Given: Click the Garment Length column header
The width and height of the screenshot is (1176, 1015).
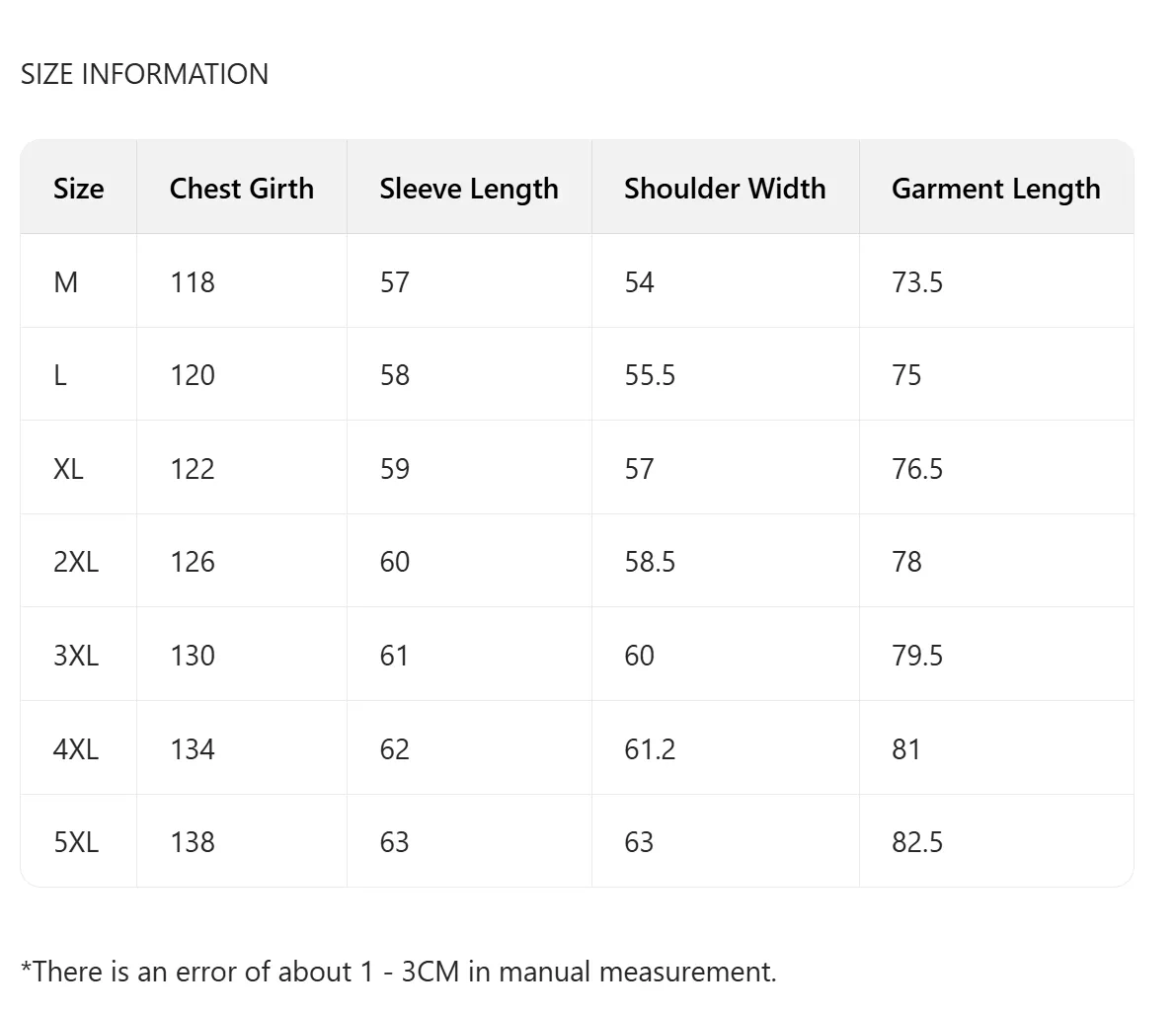Looking at the screenshot, I should point(995,189).
